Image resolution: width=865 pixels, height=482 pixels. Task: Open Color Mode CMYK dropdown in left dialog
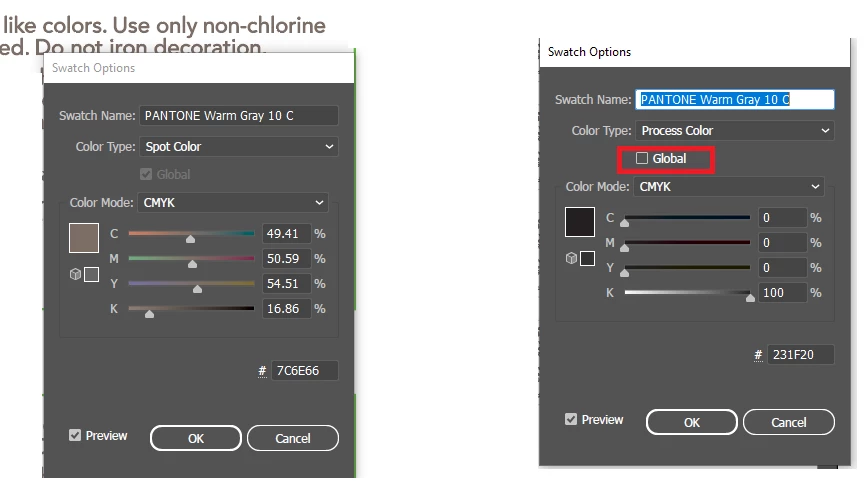coord(232,202)
